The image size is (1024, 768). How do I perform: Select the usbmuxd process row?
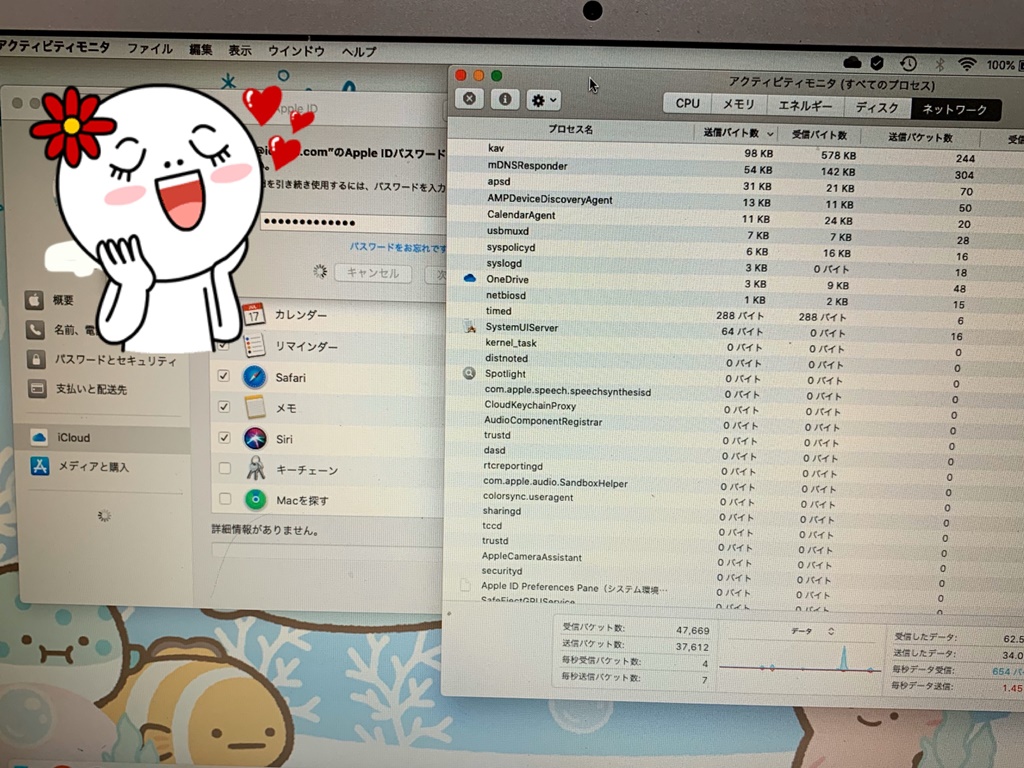click(736, 234)
